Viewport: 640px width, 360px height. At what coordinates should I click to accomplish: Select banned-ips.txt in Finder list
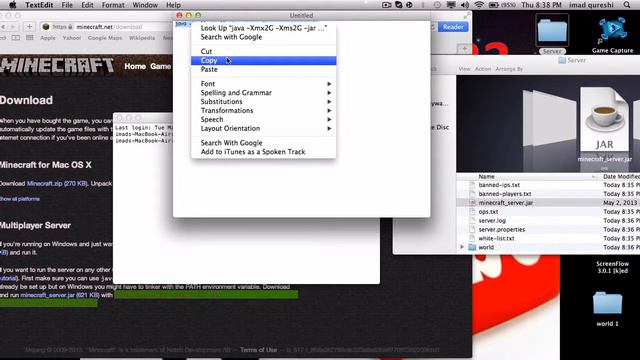548,185
